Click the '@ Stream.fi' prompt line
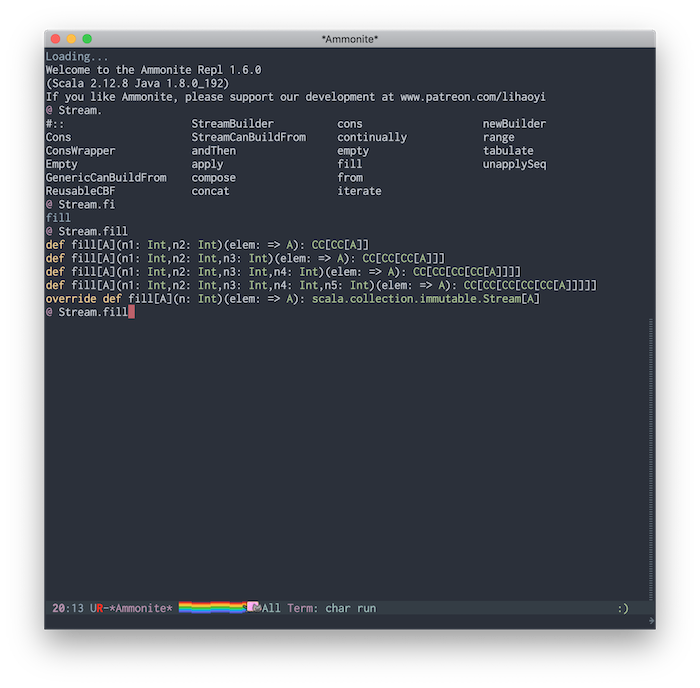This screenshot has height=688, width=700. click(x=80, y=204)
